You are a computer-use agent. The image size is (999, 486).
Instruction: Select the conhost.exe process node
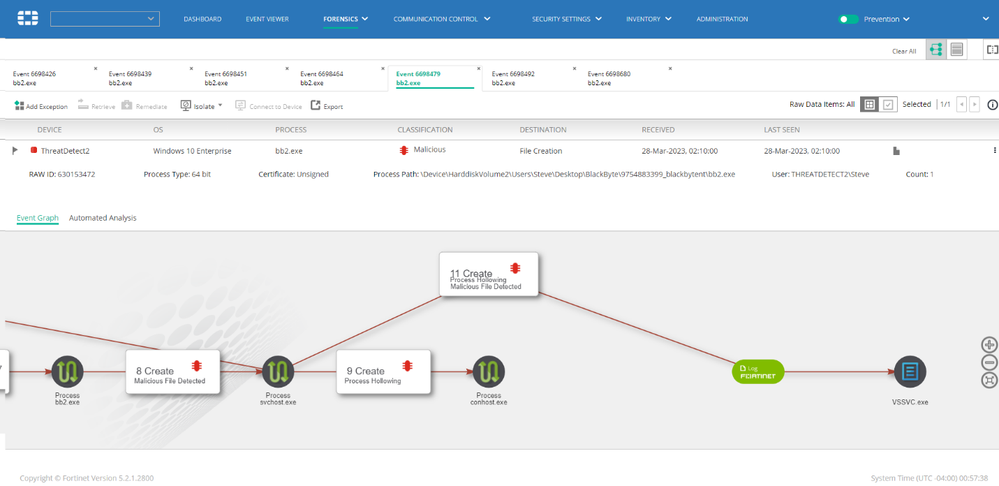coord(489,371)
